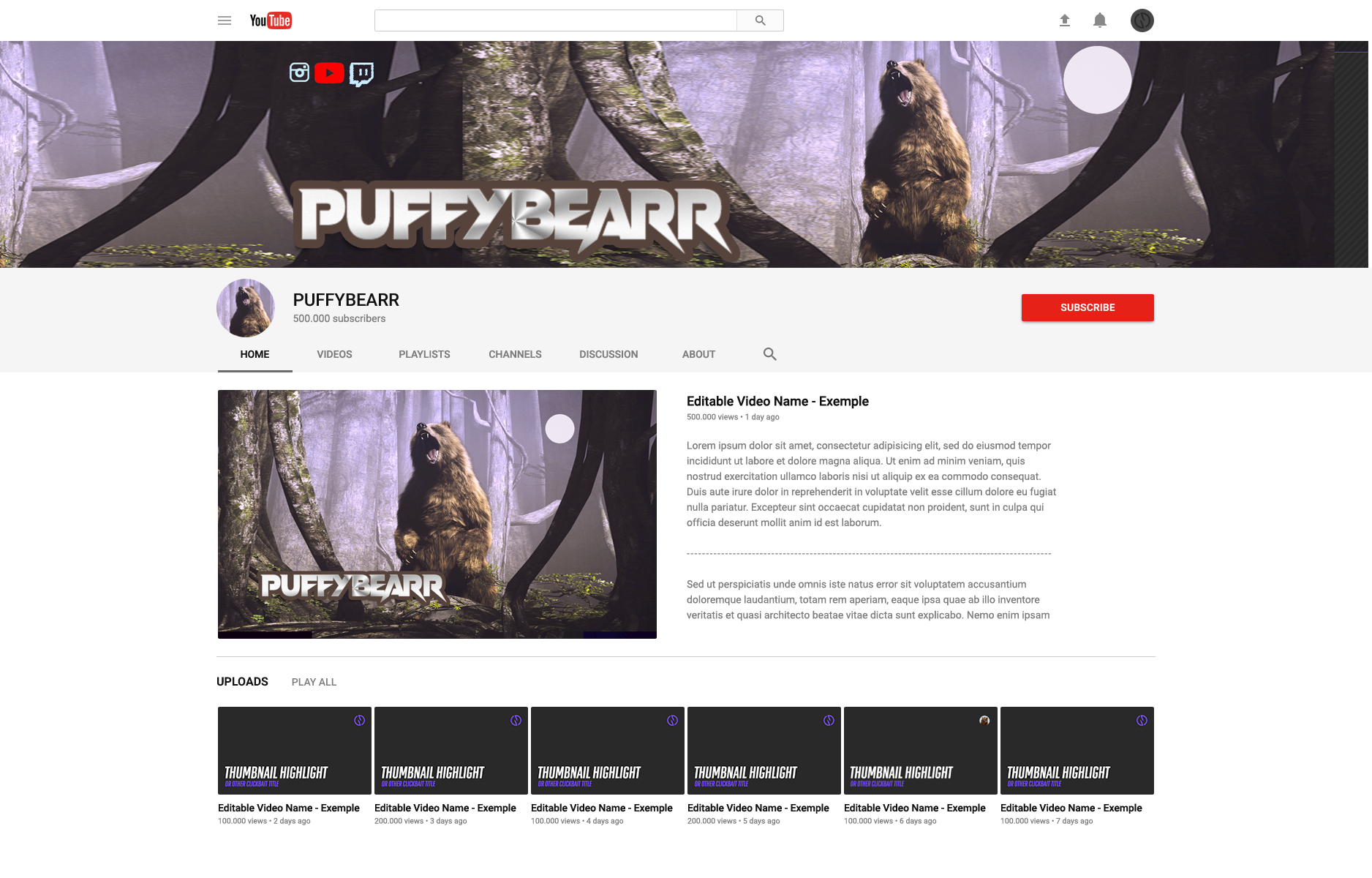
Task: Click the YouTube logo to go home
Action: click(x=269, y=20)
